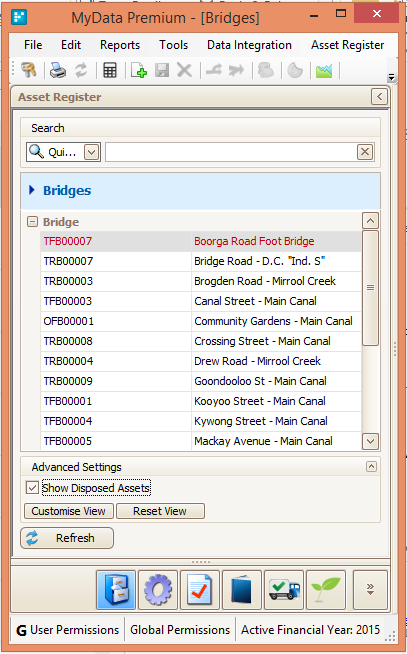Click Global Permissions in status bar

point(180,630)
